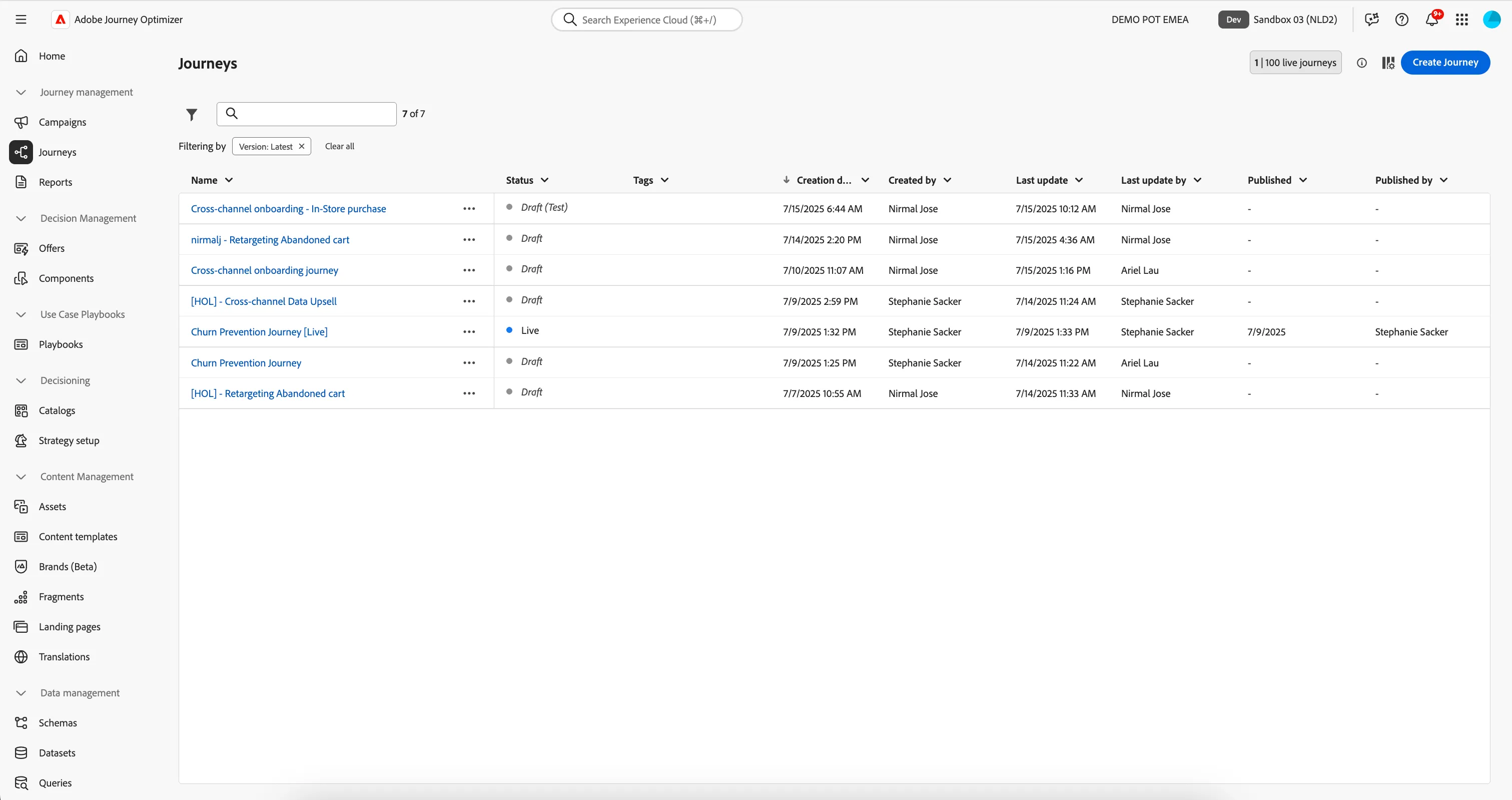
Task: Open the feedback chat icon
Action: coord(1372,20)
